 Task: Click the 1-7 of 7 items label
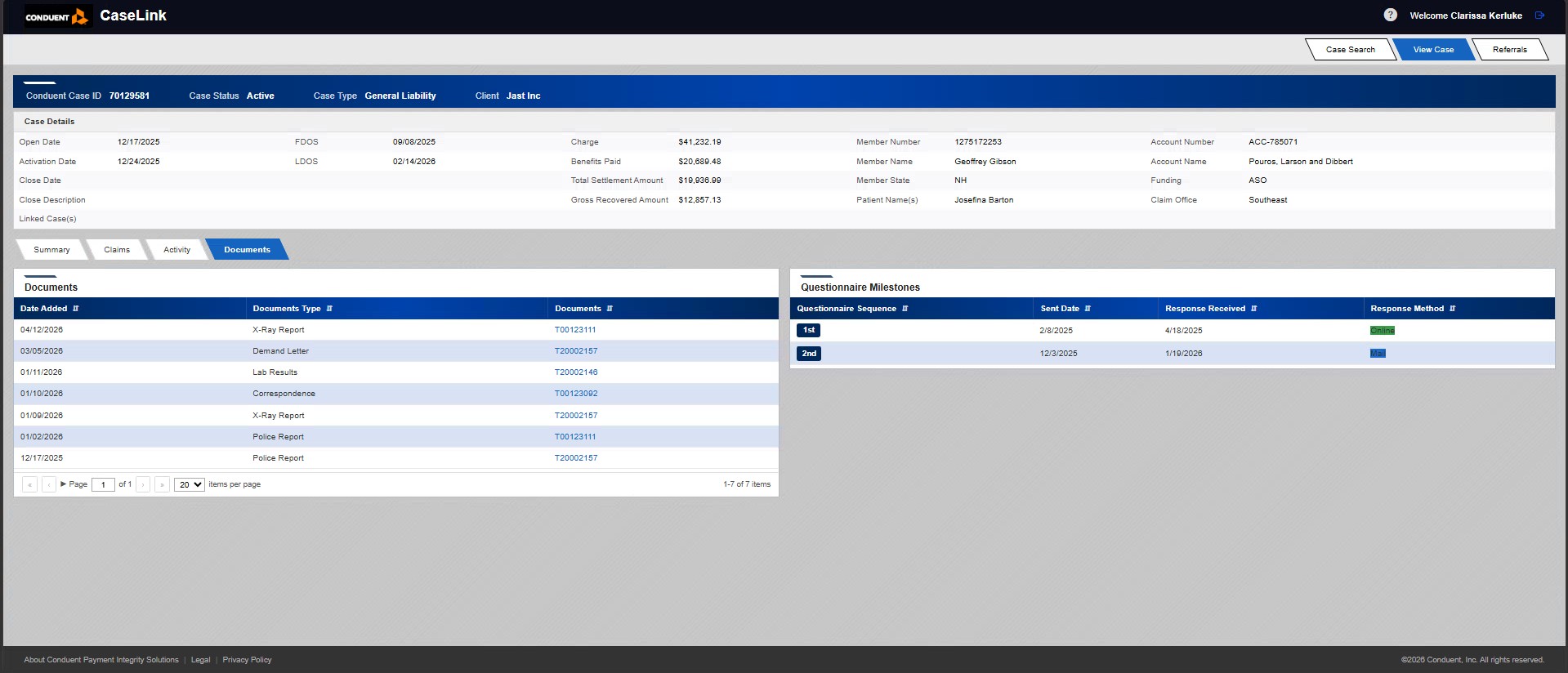point(747,484)
